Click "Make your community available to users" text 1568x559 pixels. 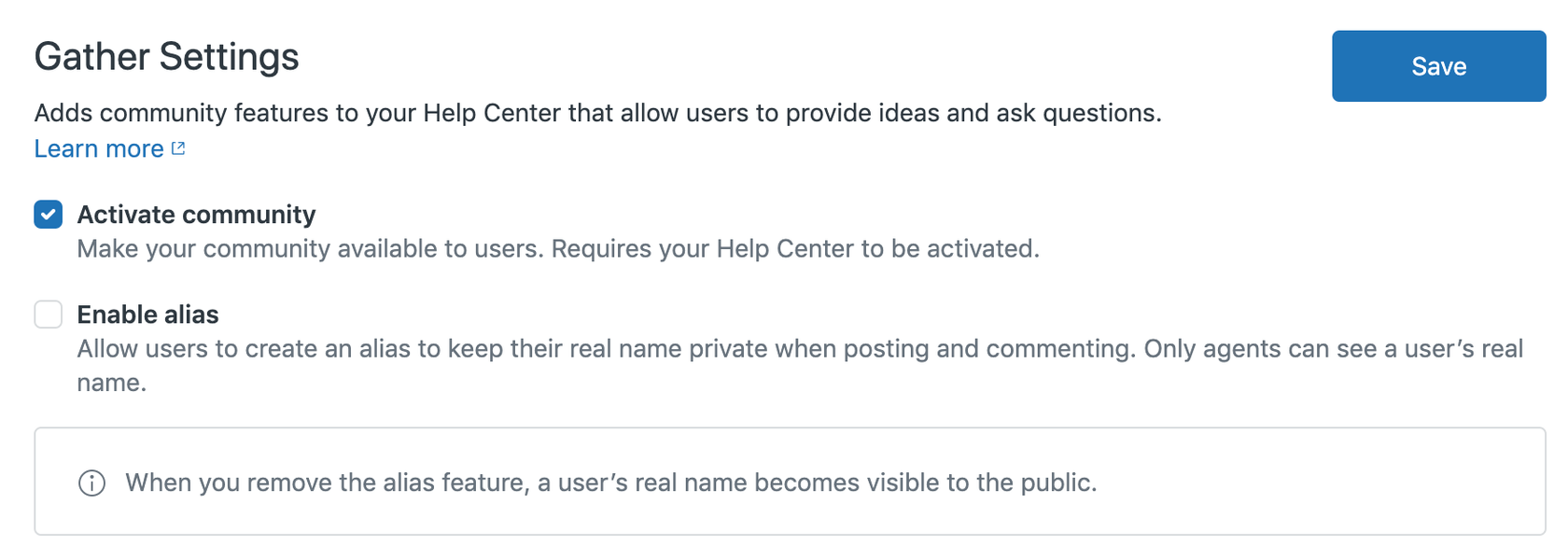click(310, 249)
